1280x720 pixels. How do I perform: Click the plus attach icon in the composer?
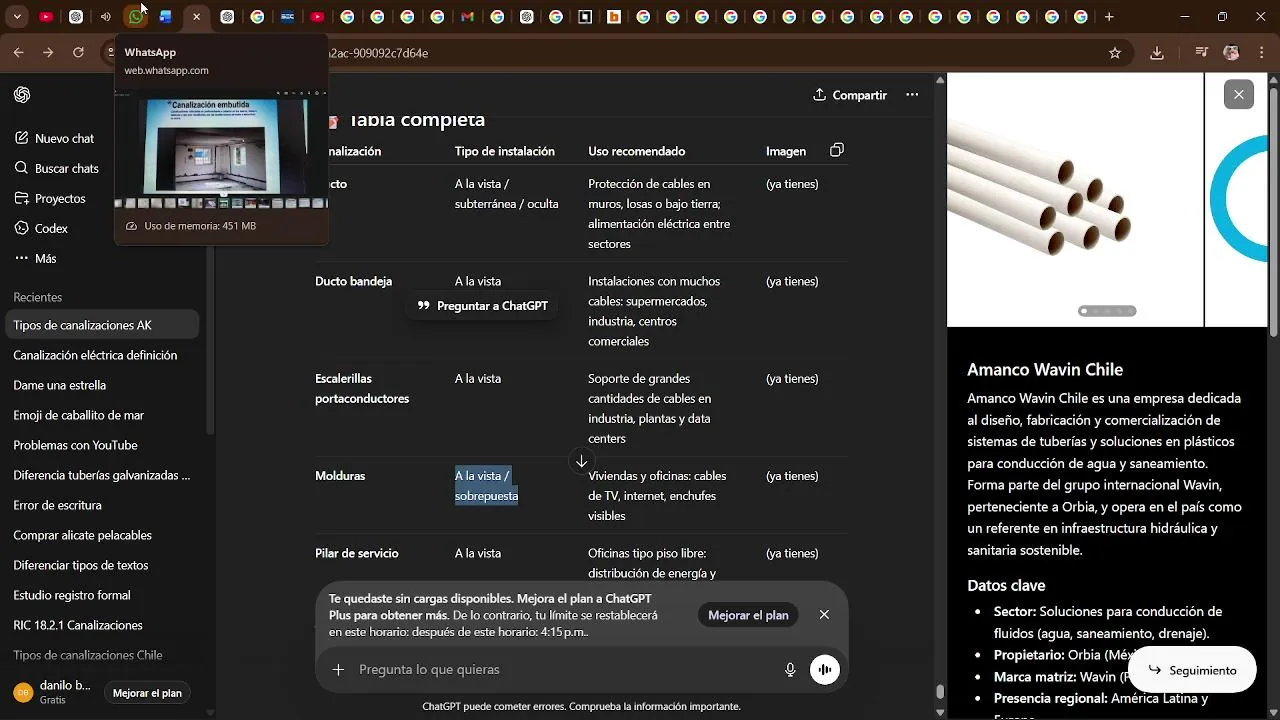pyautogui.click(x=338, y=669)
